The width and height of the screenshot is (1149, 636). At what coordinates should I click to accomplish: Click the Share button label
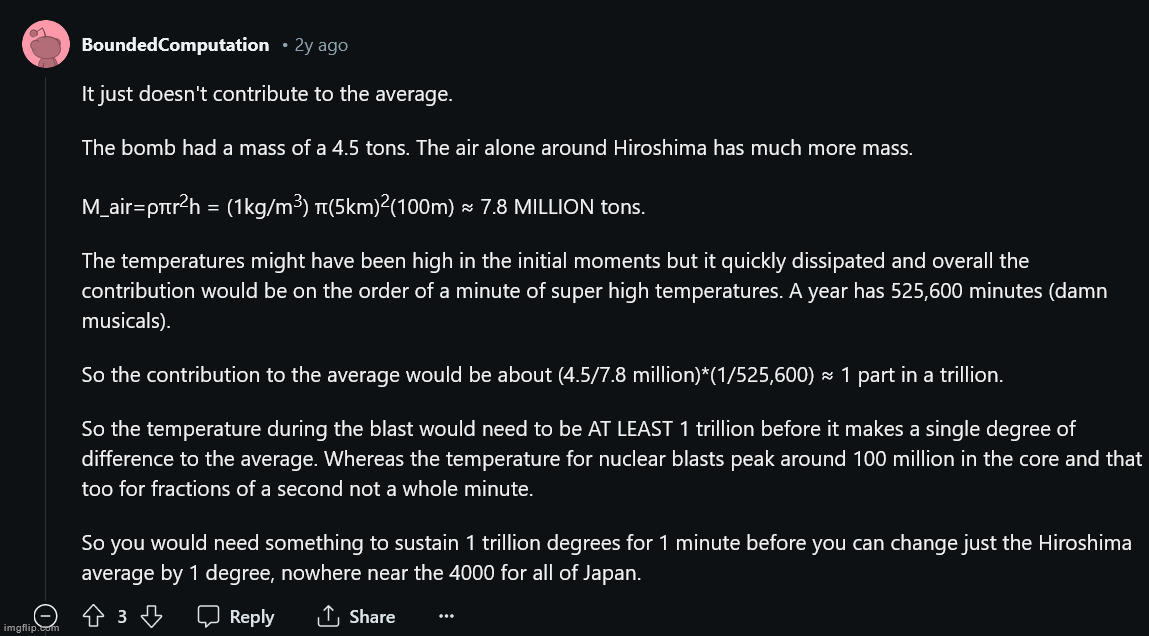(372, 617)
